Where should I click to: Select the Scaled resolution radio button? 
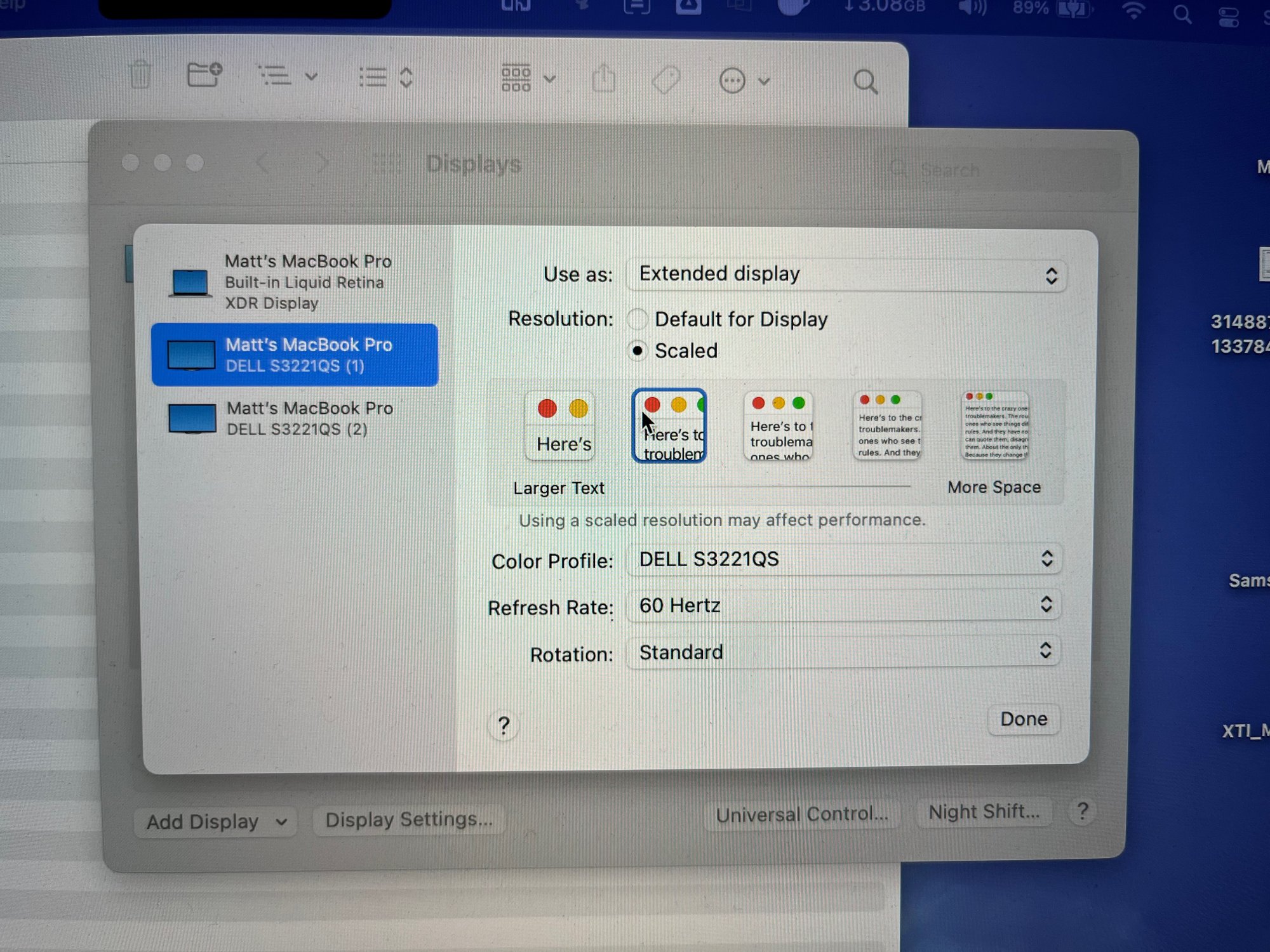pos(638,350)
